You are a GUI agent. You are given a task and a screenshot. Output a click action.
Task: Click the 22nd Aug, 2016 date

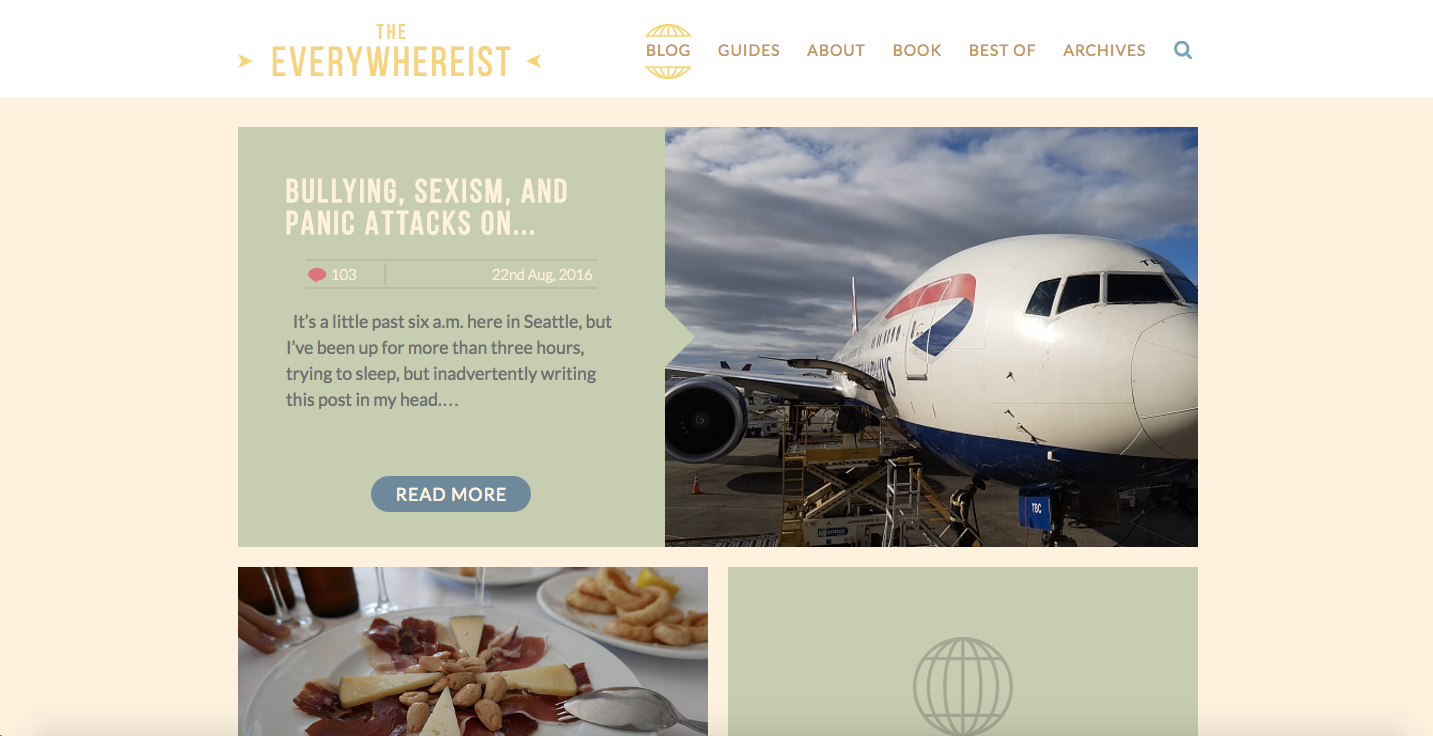point(542,275)
